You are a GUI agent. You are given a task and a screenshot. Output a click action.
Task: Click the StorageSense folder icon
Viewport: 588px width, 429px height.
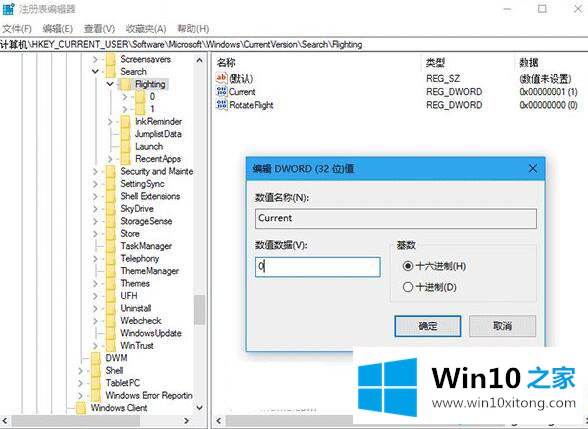(x=111, y=221)
